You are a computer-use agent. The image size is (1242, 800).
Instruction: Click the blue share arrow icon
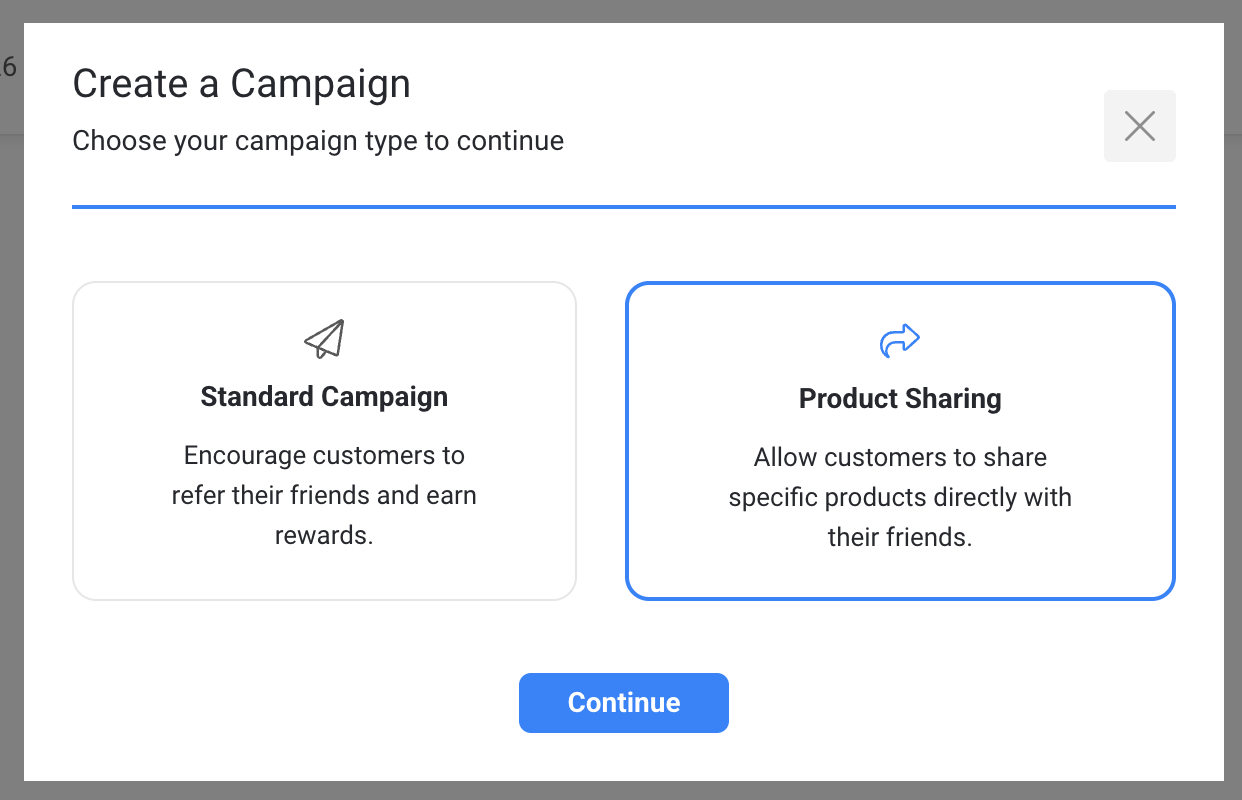tap(900, 340)
